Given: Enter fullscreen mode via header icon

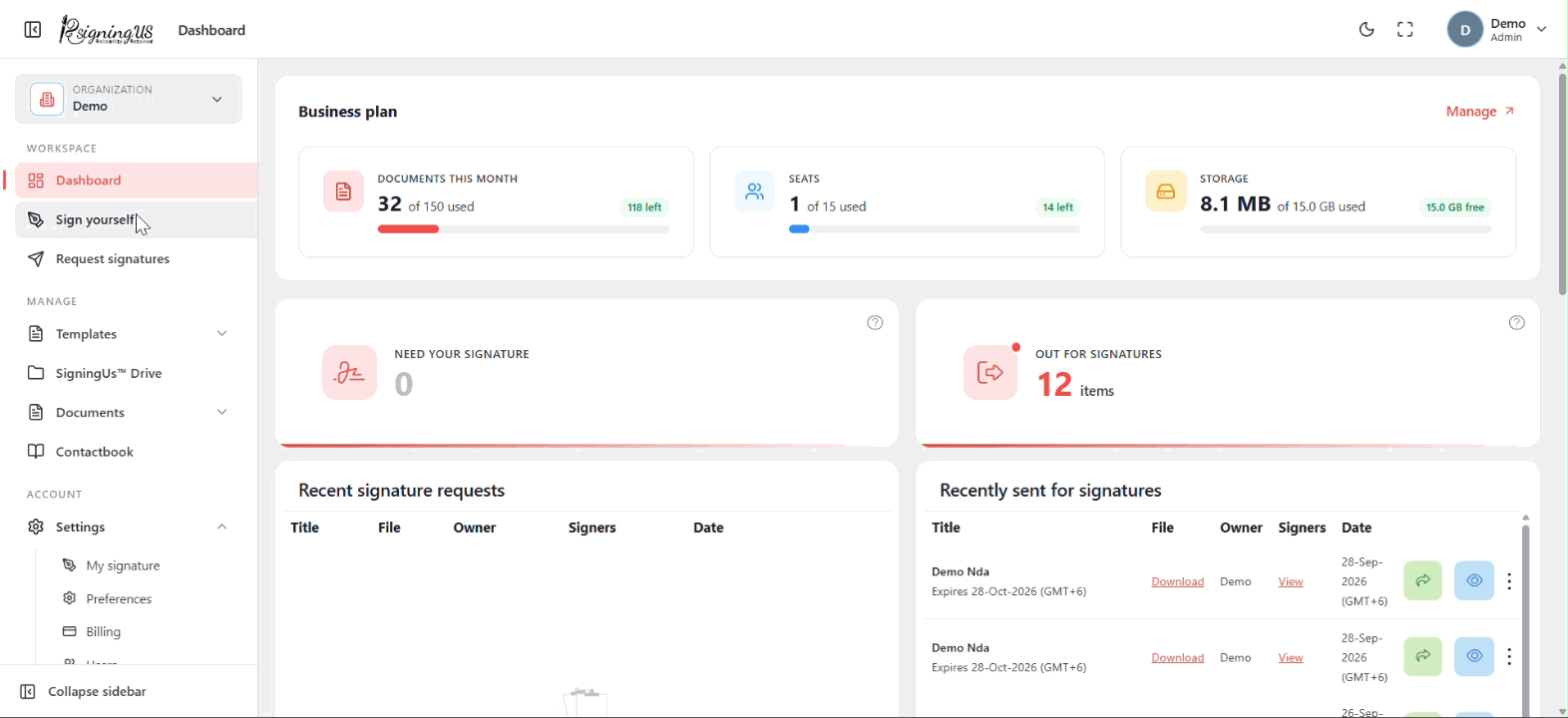Looking at the screenshot, I should coord(1405,30).
